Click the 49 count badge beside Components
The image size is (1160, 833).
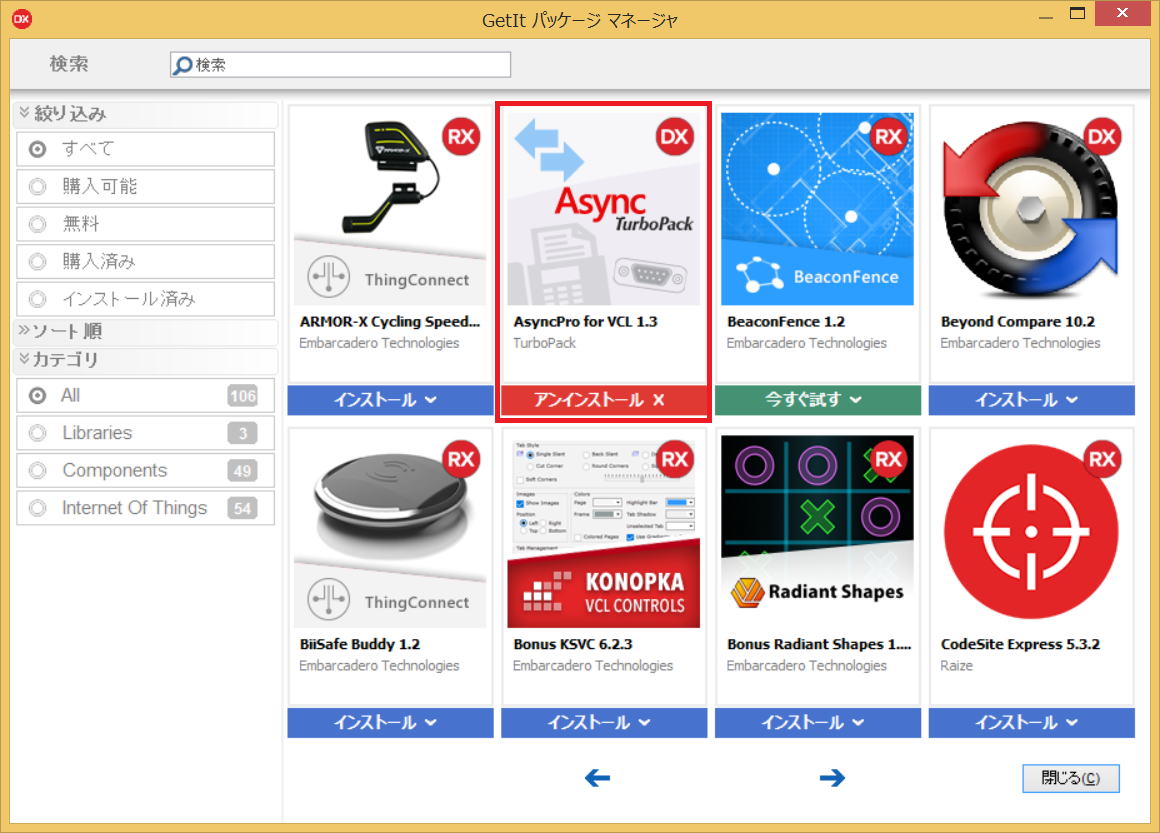coord(243,471)
